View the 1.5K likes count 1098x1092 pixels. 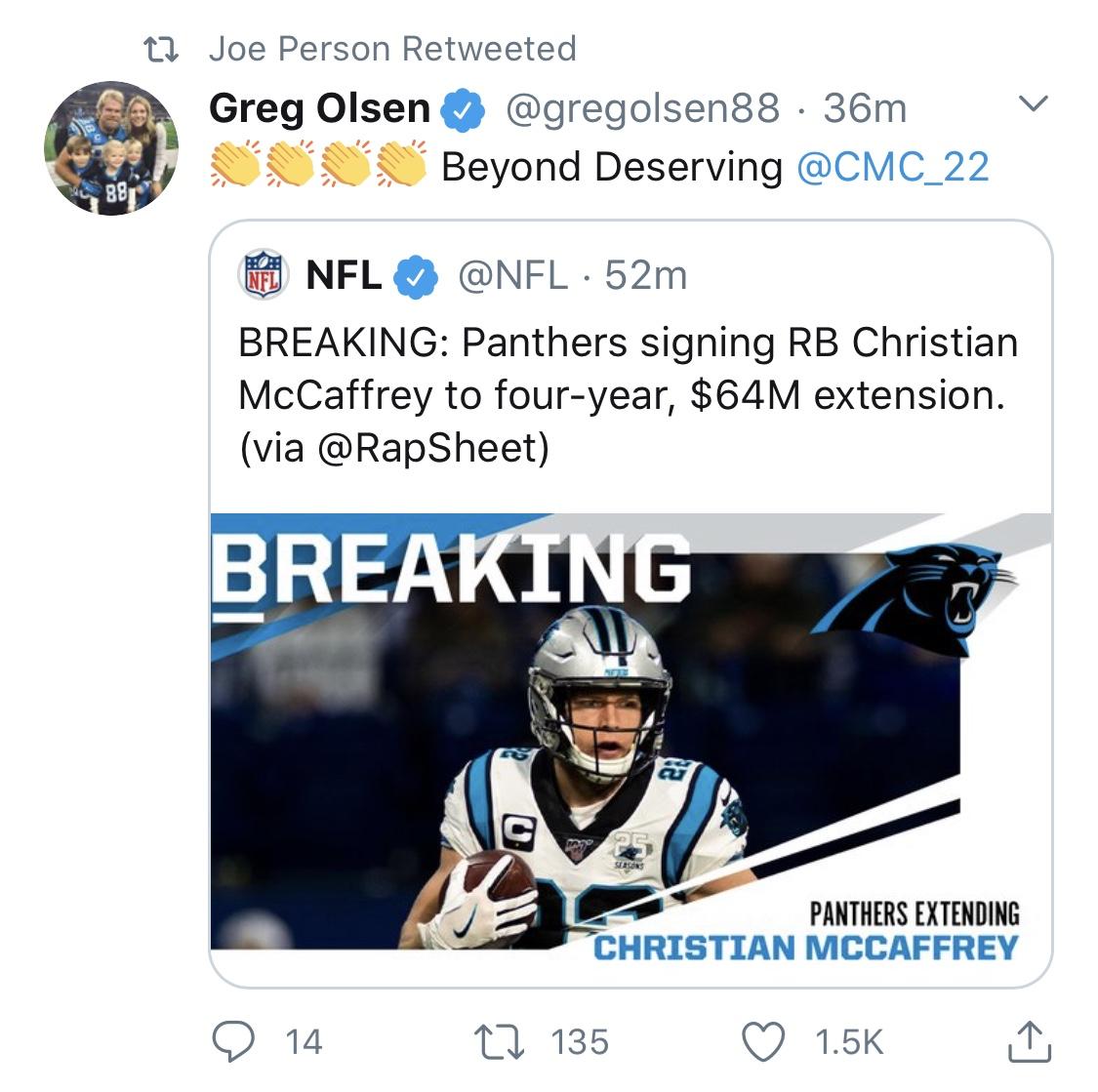point(849,1042)
